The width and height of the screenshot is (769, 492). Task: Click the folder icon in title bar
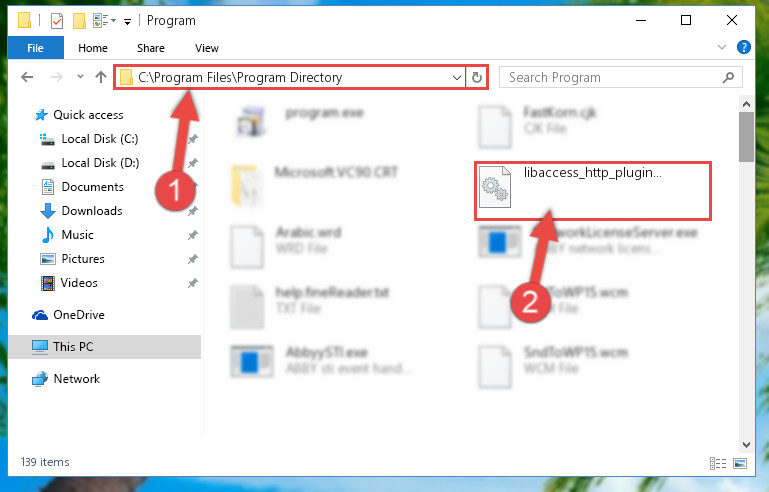point(24,21)
